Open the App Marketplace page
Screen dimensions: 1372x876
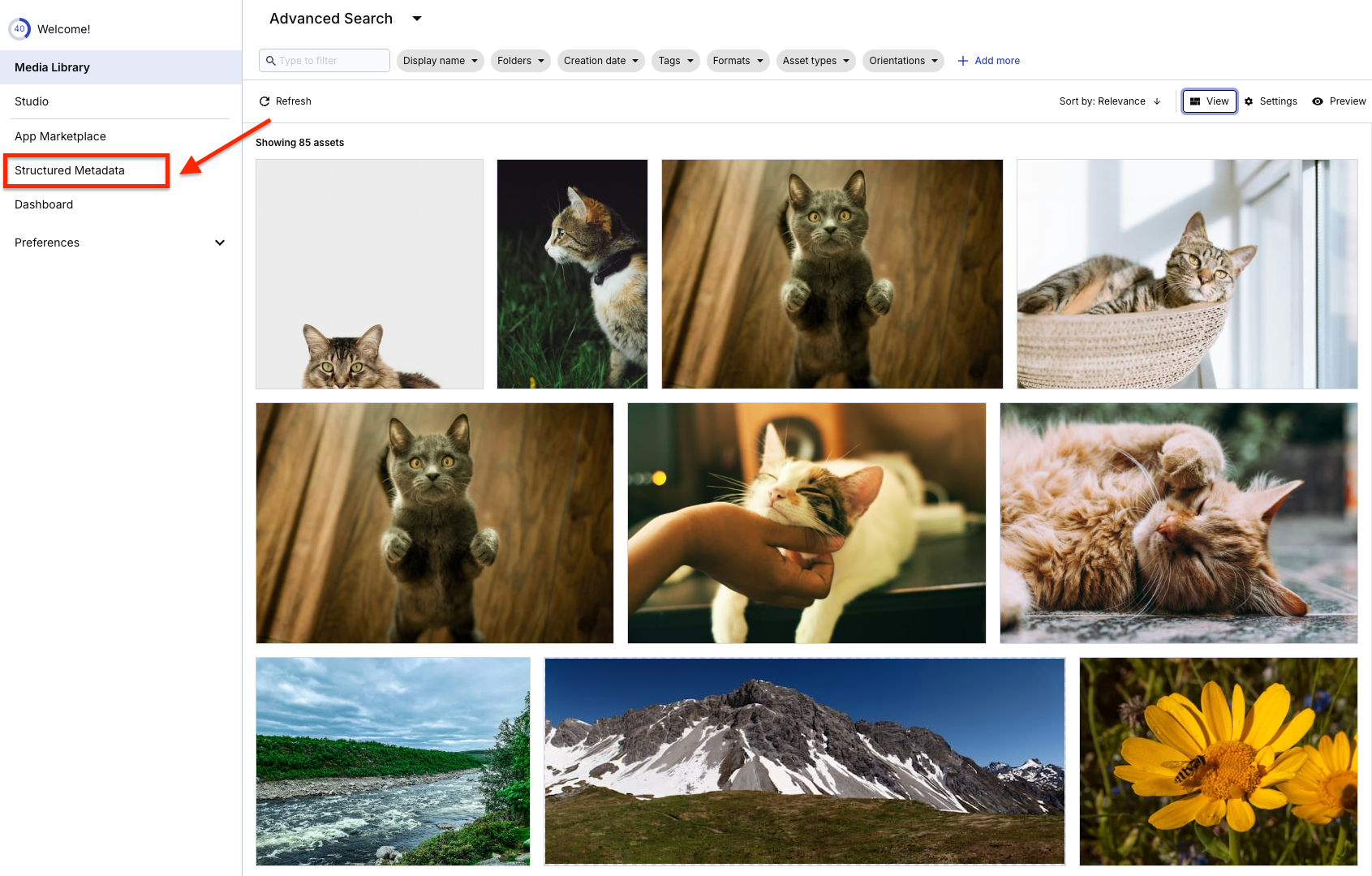(60, 136)
